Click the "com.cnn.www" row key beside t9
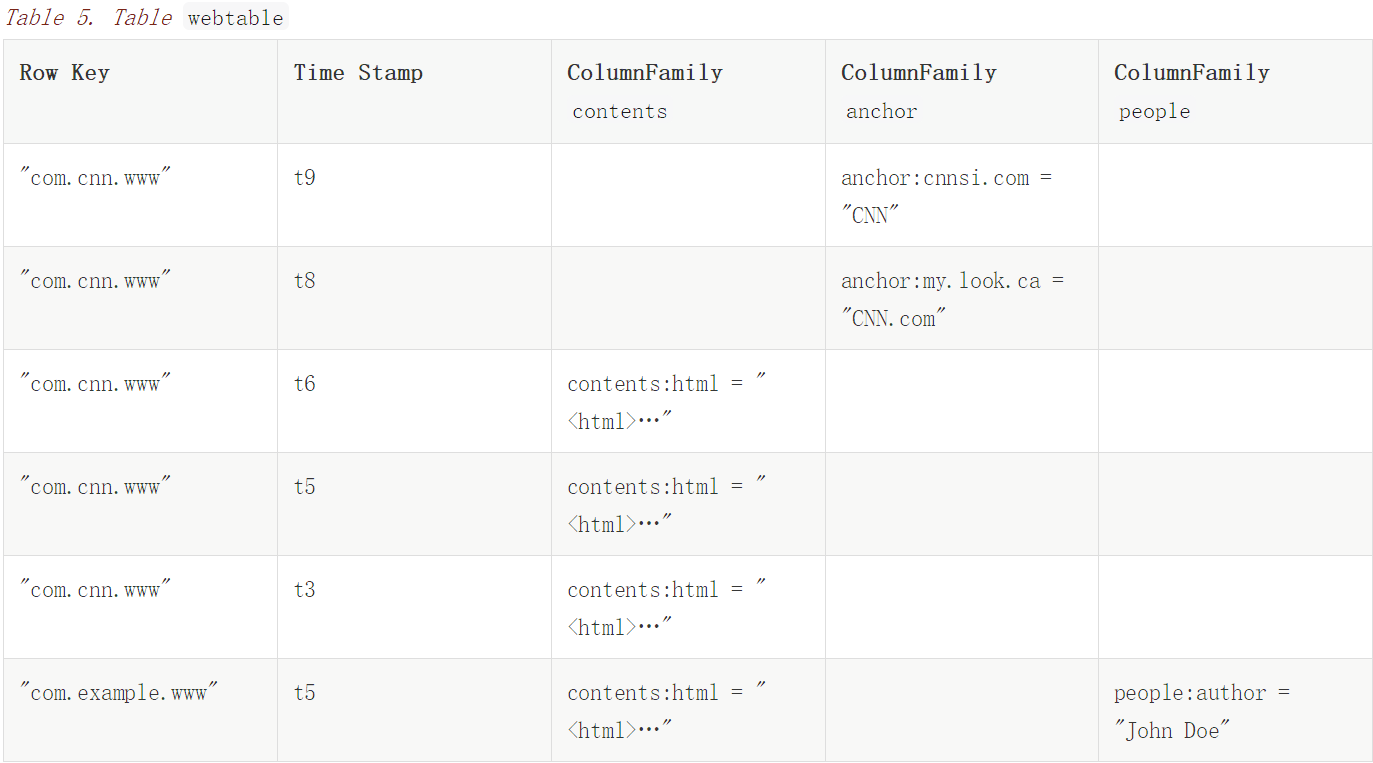Screen dimensions: 1373x763 96,178
